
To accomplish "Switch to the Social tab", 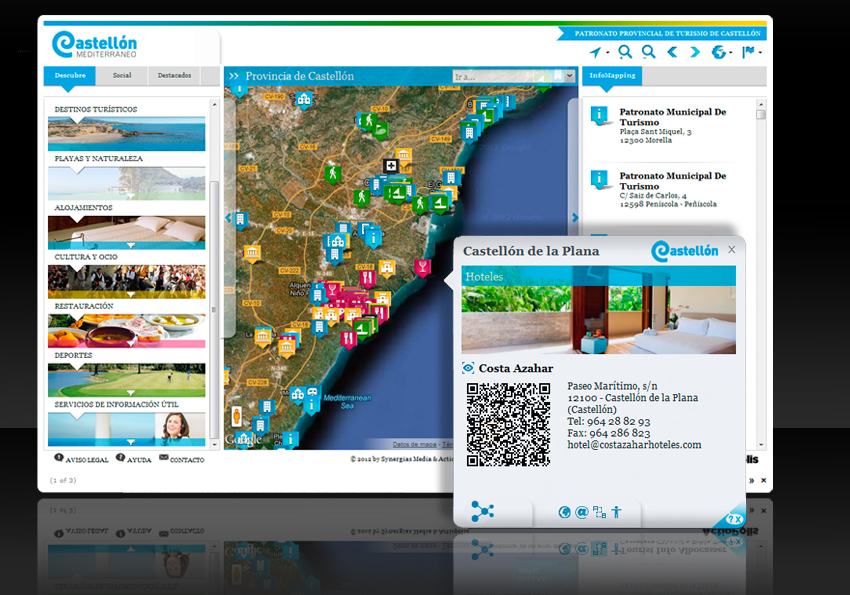I will click(122, 76).
